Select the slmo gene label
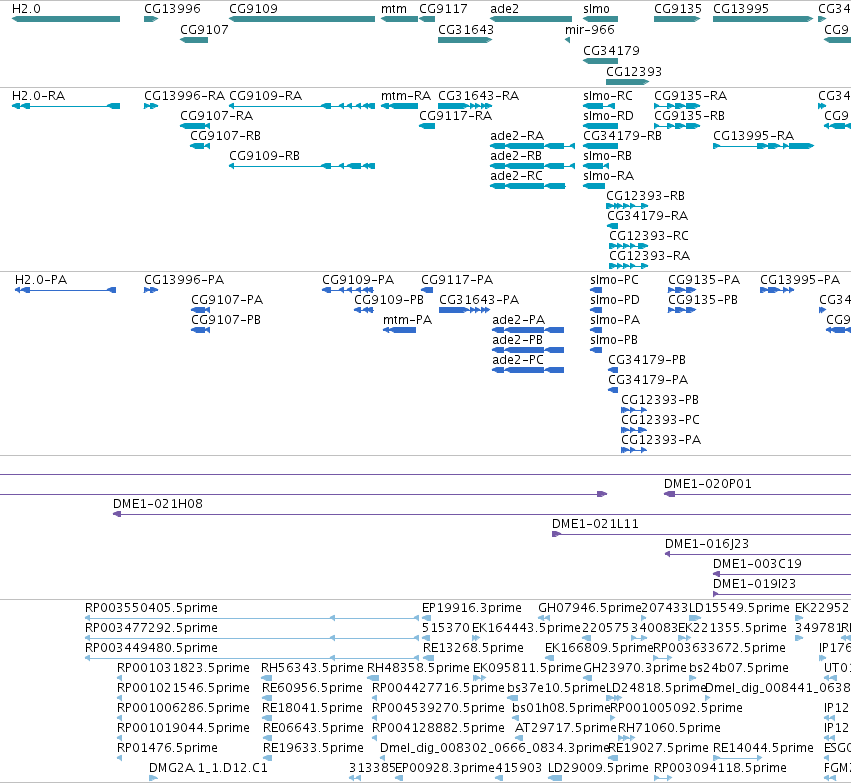Screen dimensions: 851x783 pos(596,9)
